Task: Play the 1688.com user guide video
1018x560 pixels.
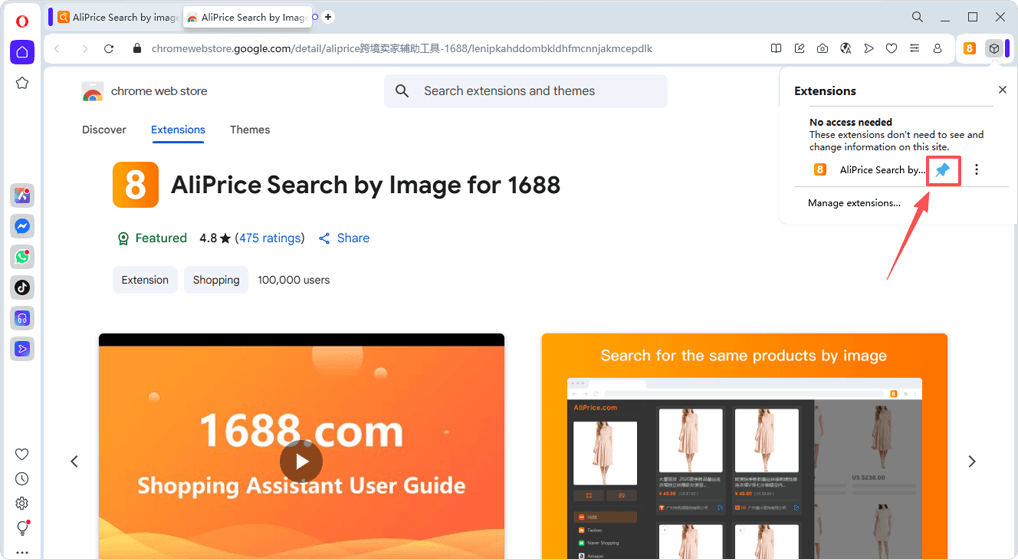Action: click(x=301, y=461)
